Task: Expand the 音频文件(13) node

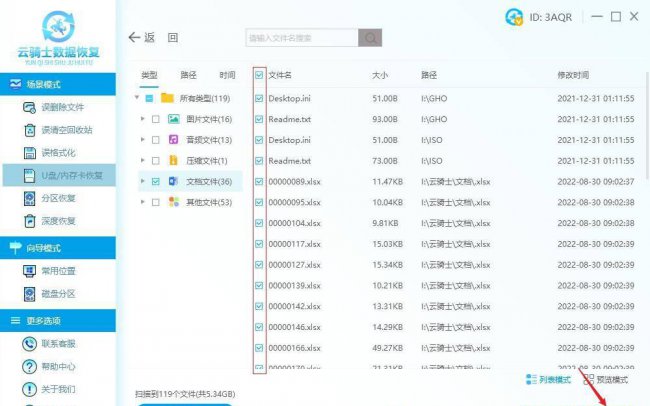Action: click(x=143, y=140)
